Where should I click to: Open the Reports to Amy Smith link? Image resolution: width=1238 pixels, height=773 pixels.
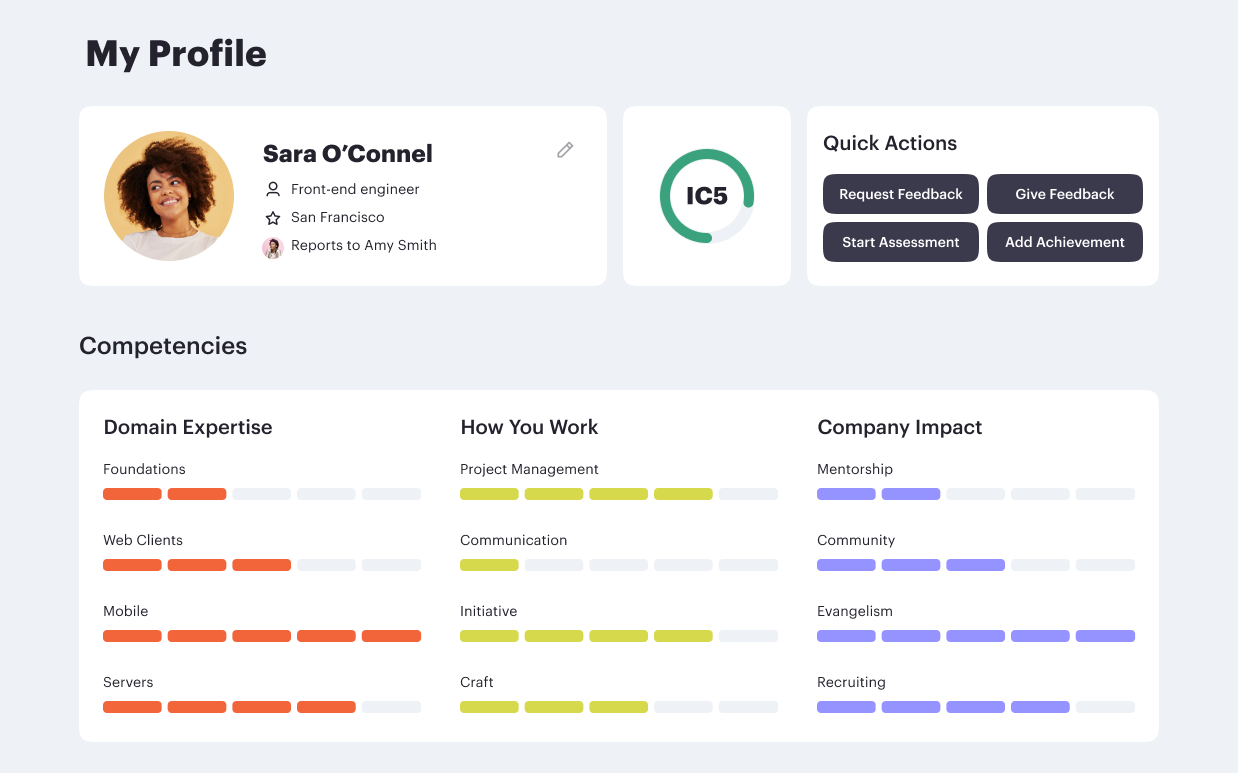coord(363,245)
